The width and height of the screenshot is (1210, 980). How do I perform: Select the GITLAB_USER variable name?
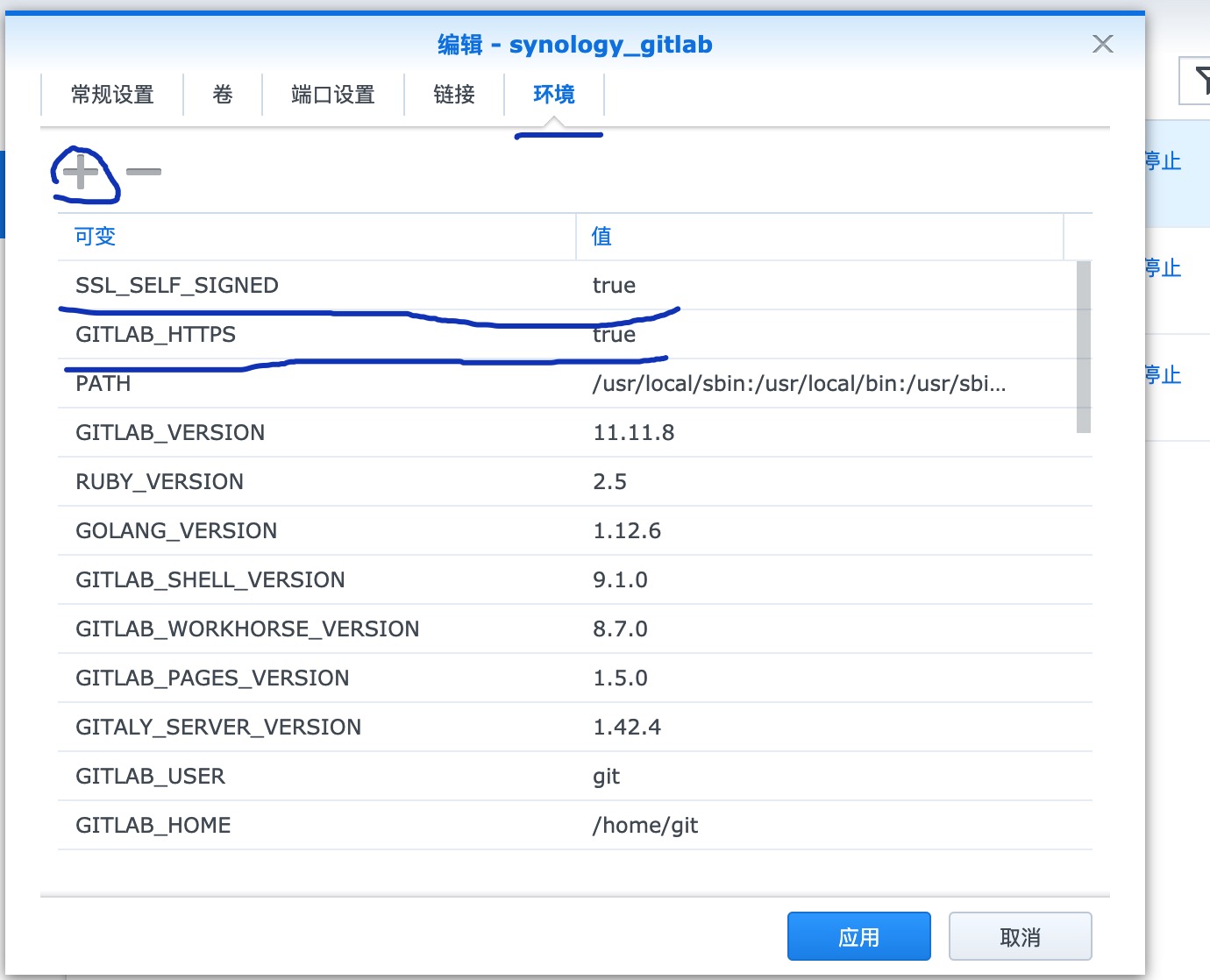click(x=150, y=777)
